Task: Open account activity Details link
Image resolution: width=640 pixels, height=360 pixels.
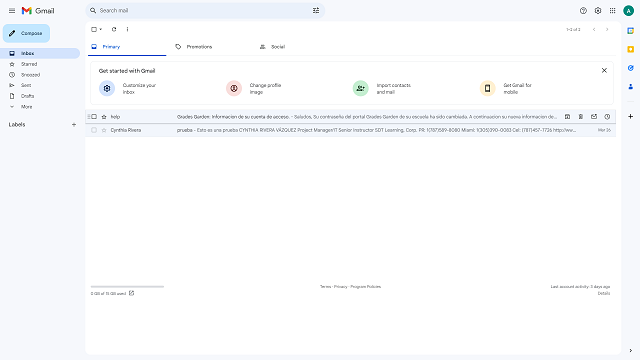Action: (604, 293)
